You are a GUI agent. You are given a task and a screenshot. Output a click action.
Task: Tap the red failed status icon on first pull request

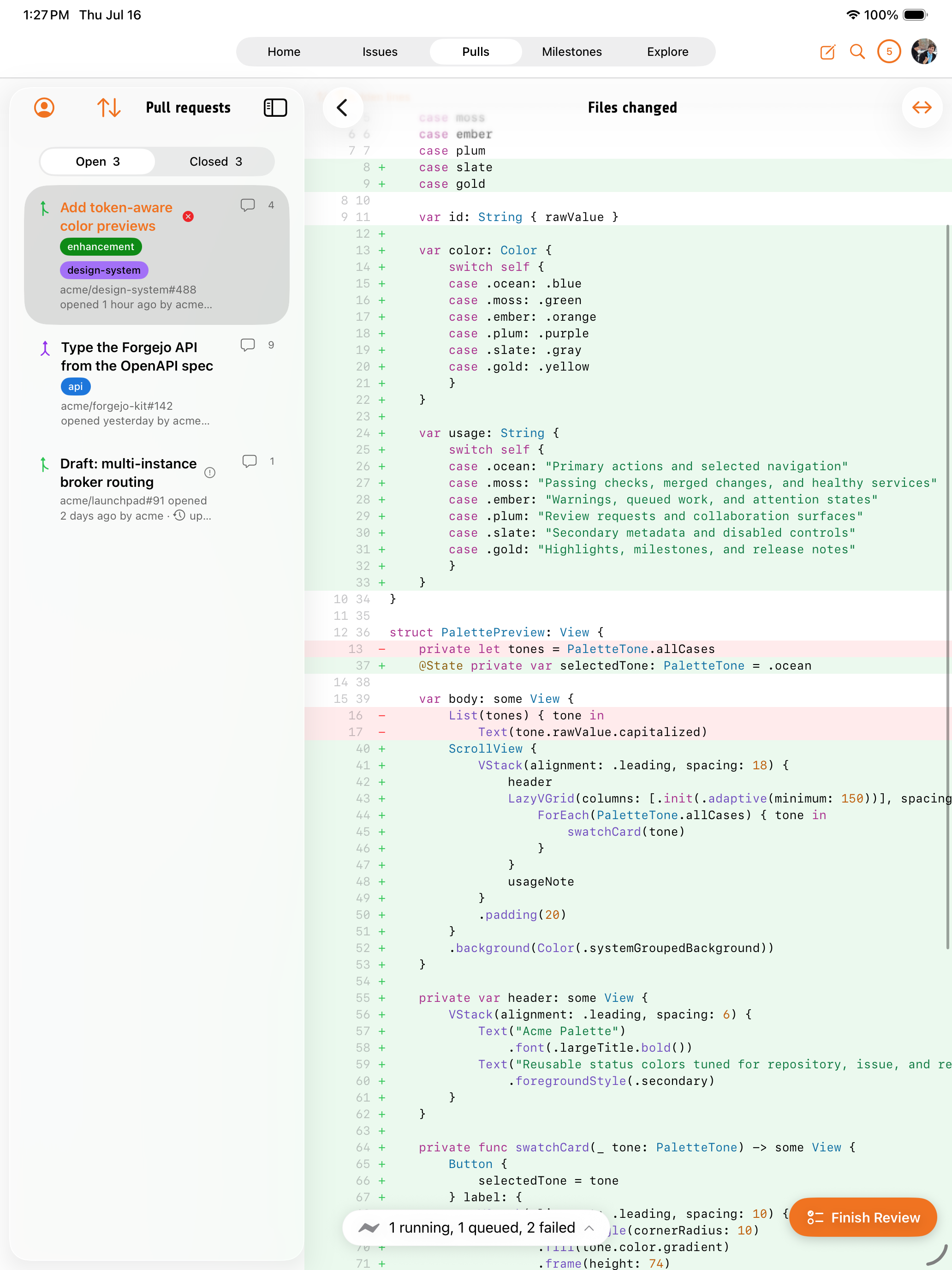[188, 216]
